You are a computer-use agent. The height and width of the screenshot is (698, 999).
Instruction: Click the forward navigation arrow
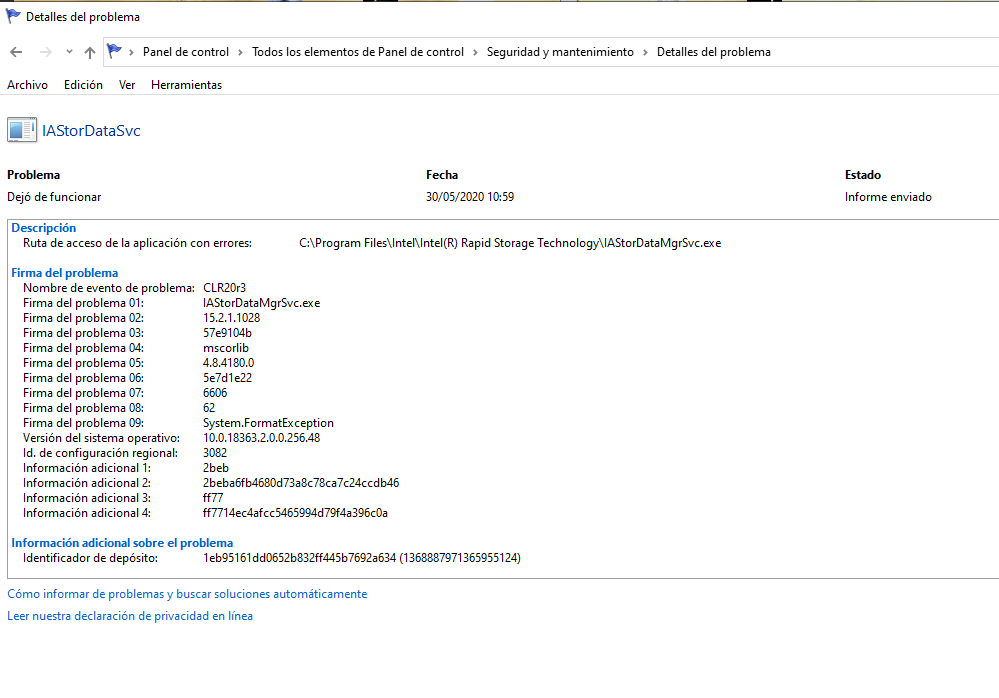[x=45, y=52]
